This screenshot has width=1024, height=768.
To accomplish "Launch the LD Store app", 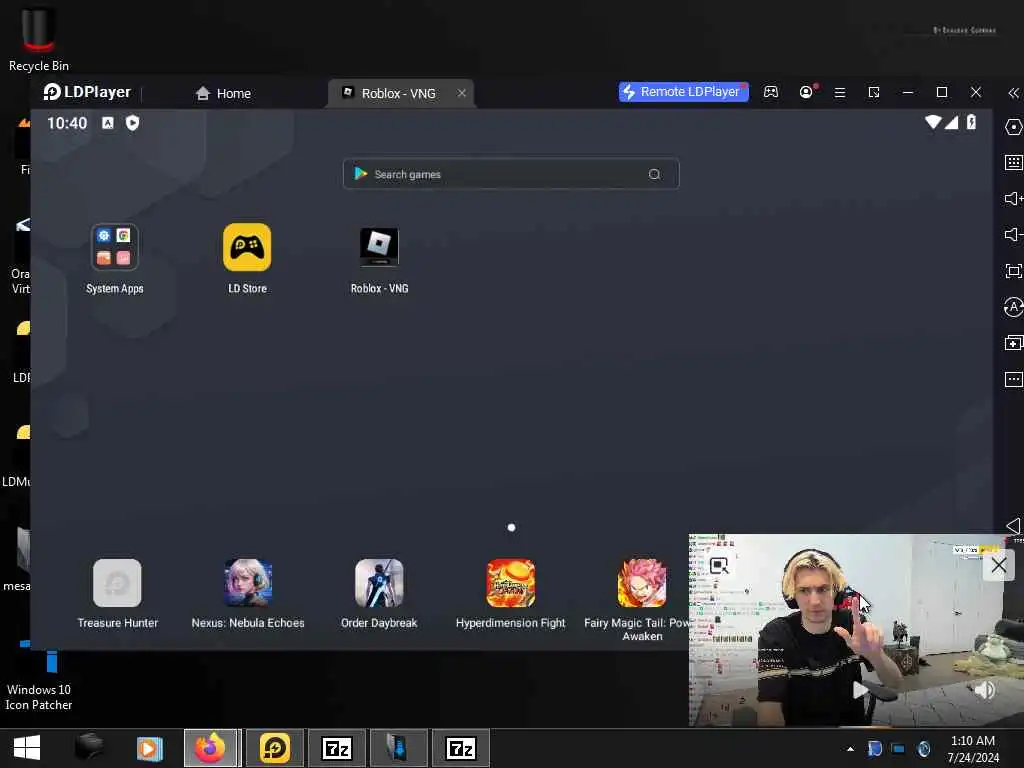I will tap(247, 247).
